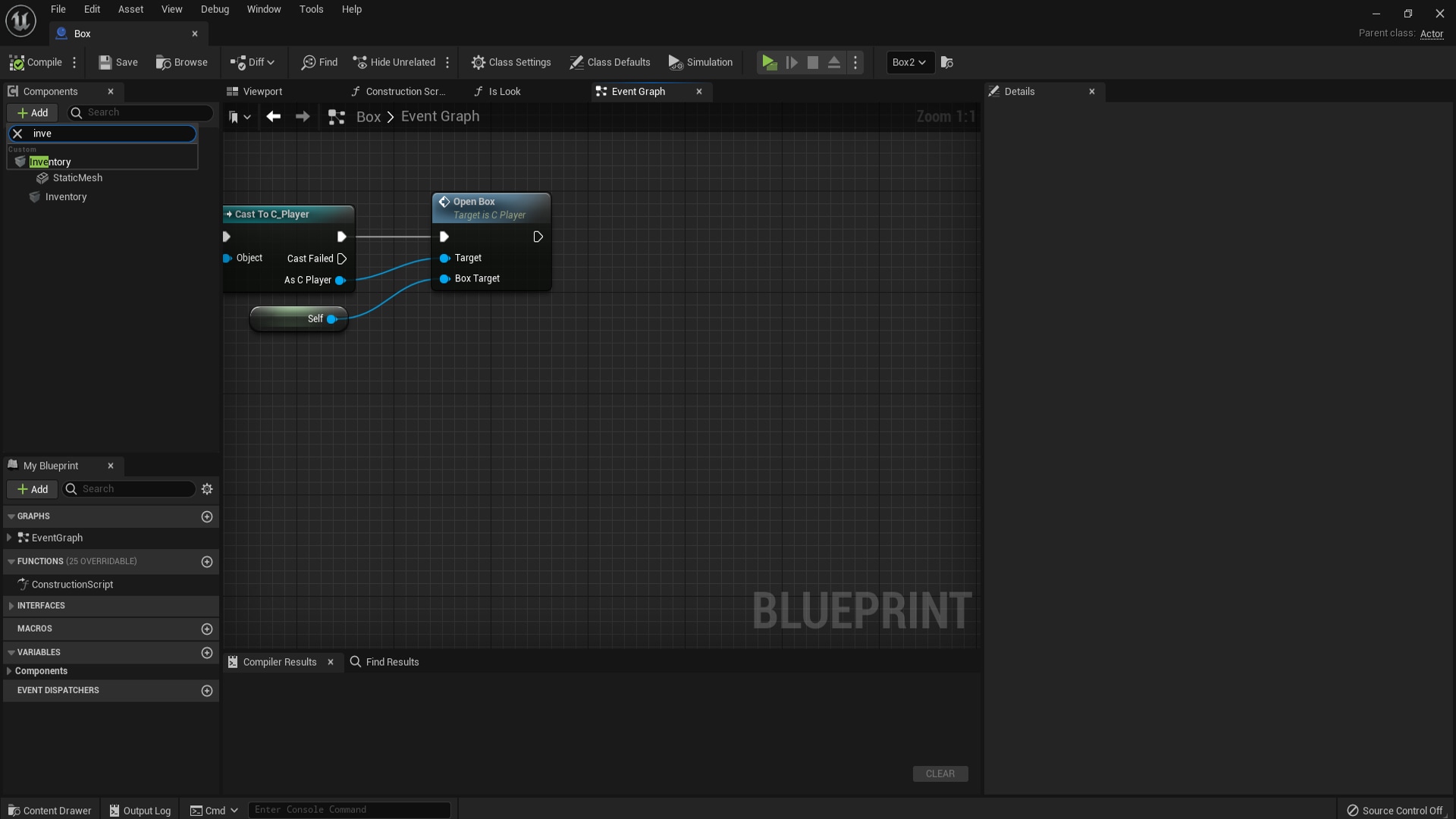This screenshot has height=819, width=1456.
Task: Toggle Source Control Off in status bar
Action: click(1396, 810)
